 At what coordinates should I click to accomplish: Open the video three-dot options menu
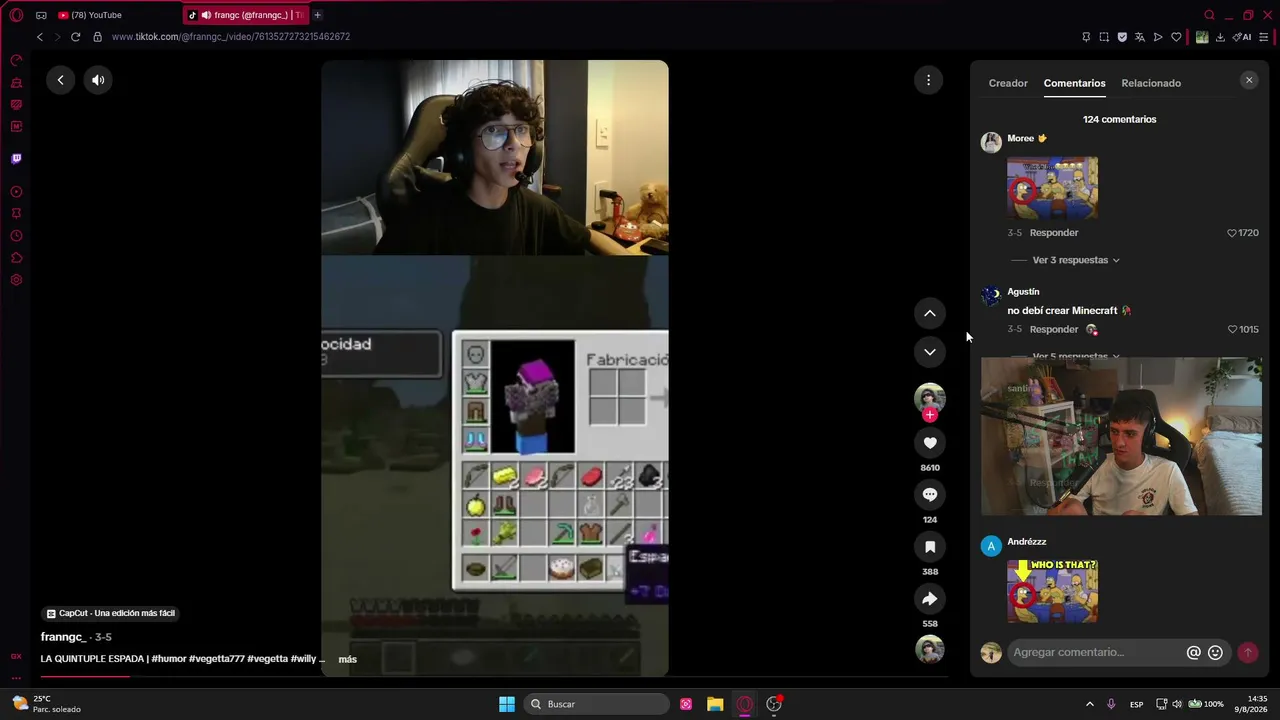click(x=928, y=80)
